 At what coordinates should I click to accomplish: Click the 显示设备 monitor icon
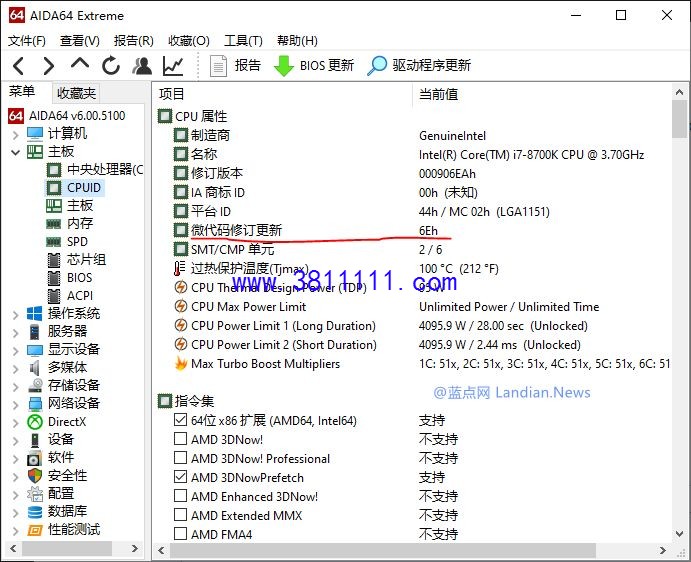[35, 350]
